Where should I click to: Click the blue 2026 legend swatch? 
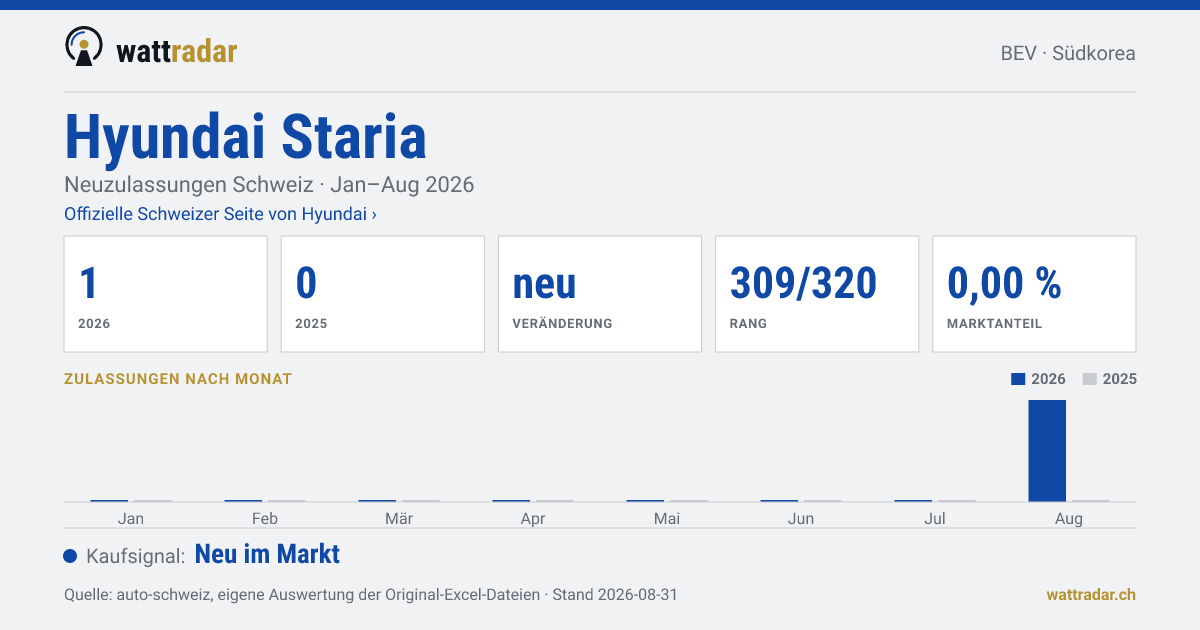pos(1019,379)
